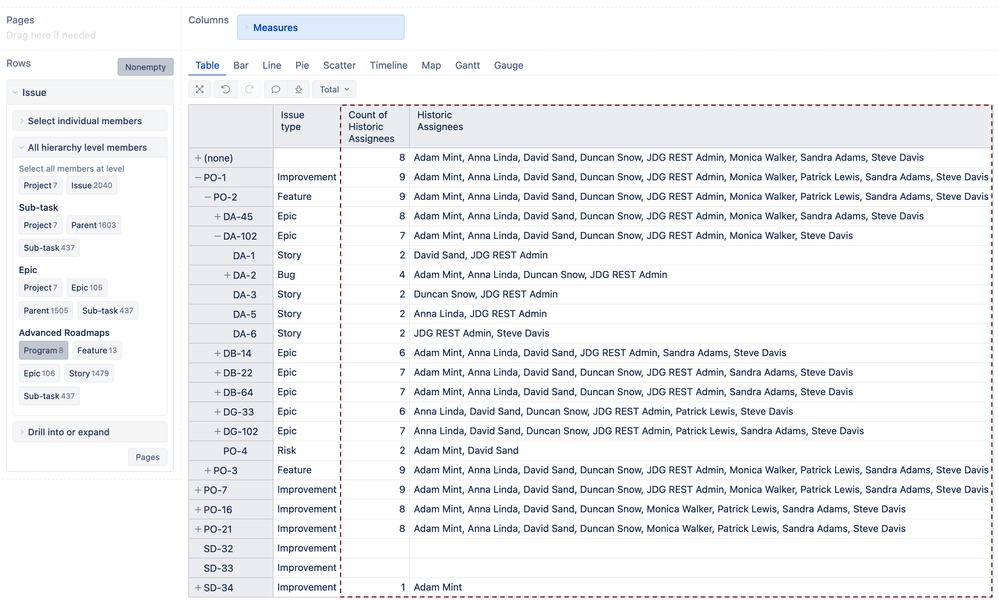Select Parent 1603 level under Sub-task

[x=94, y=225]
